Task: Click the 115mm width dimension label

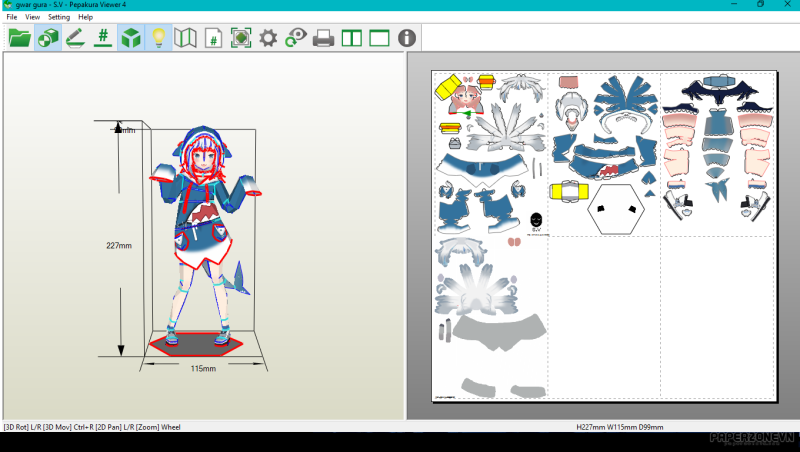Action: (x=203, y=368)
